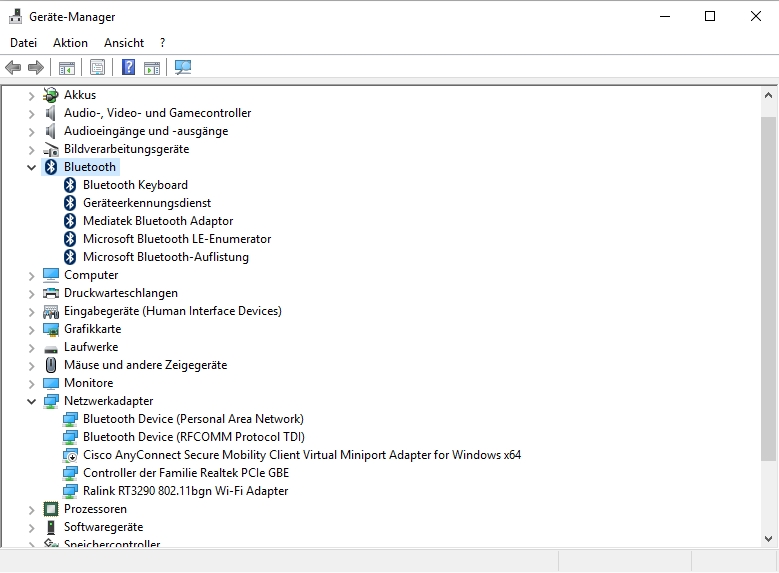Expand Audio-, Video- und Gamecontroller
This screenshot has width=779, height=573.
pos(31,114)
